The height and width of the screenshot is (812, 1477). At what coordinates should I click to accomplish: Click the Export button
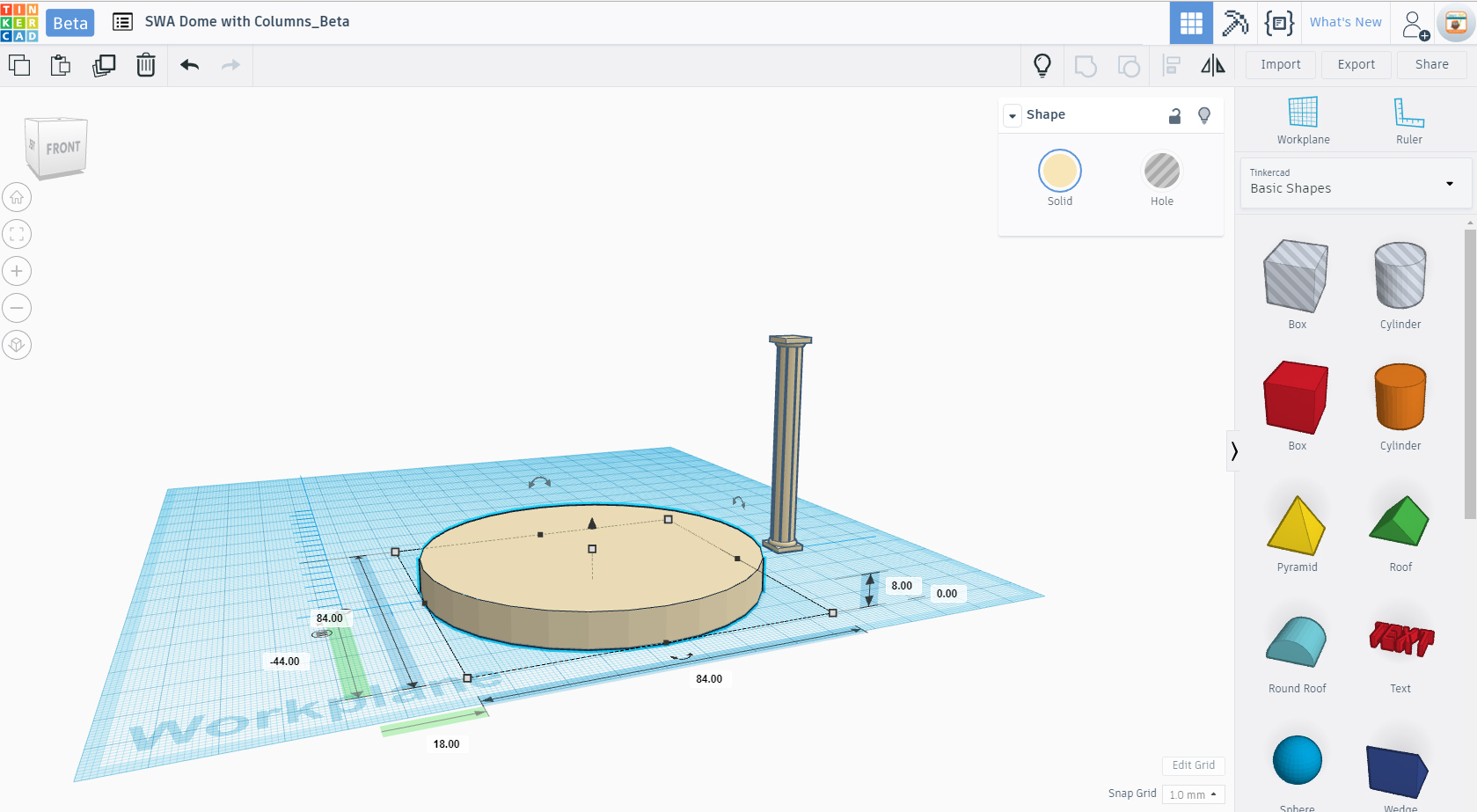pos(1356,64)
